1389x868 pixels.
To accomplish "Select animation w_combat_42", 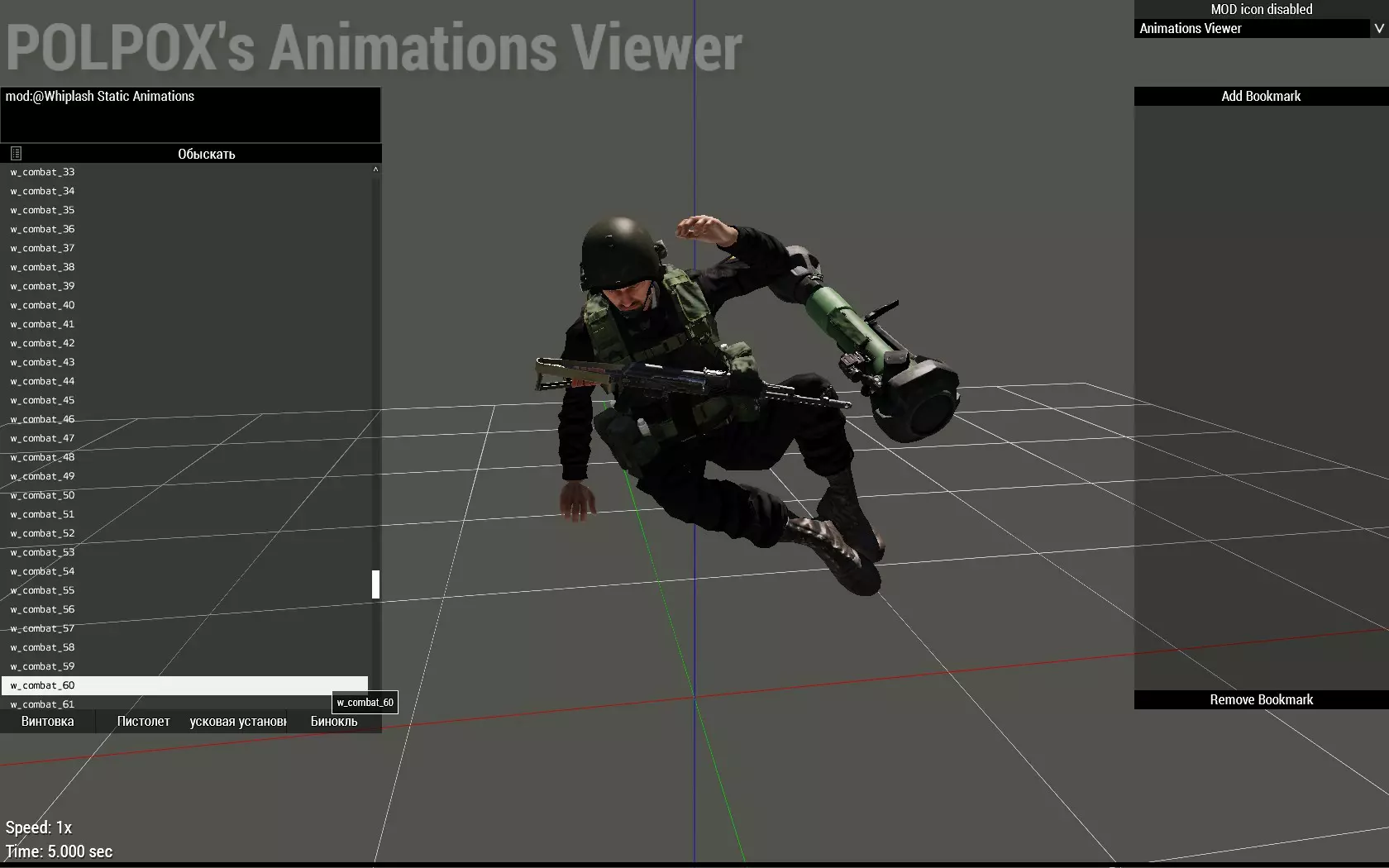I will point(185,343).
